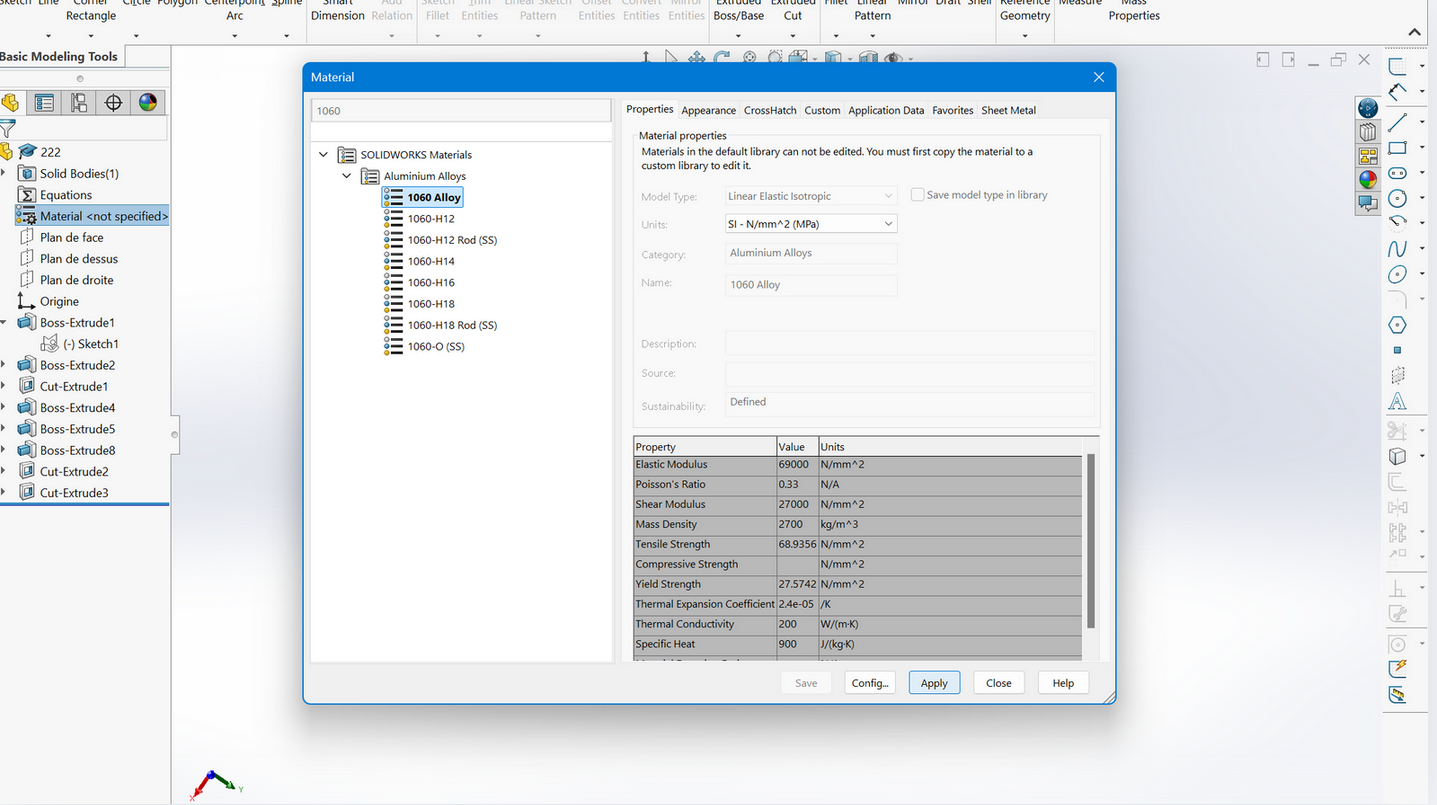1437x805 pixels.
Task: Click the Save button in Material dialog
Action: point(806,683)
